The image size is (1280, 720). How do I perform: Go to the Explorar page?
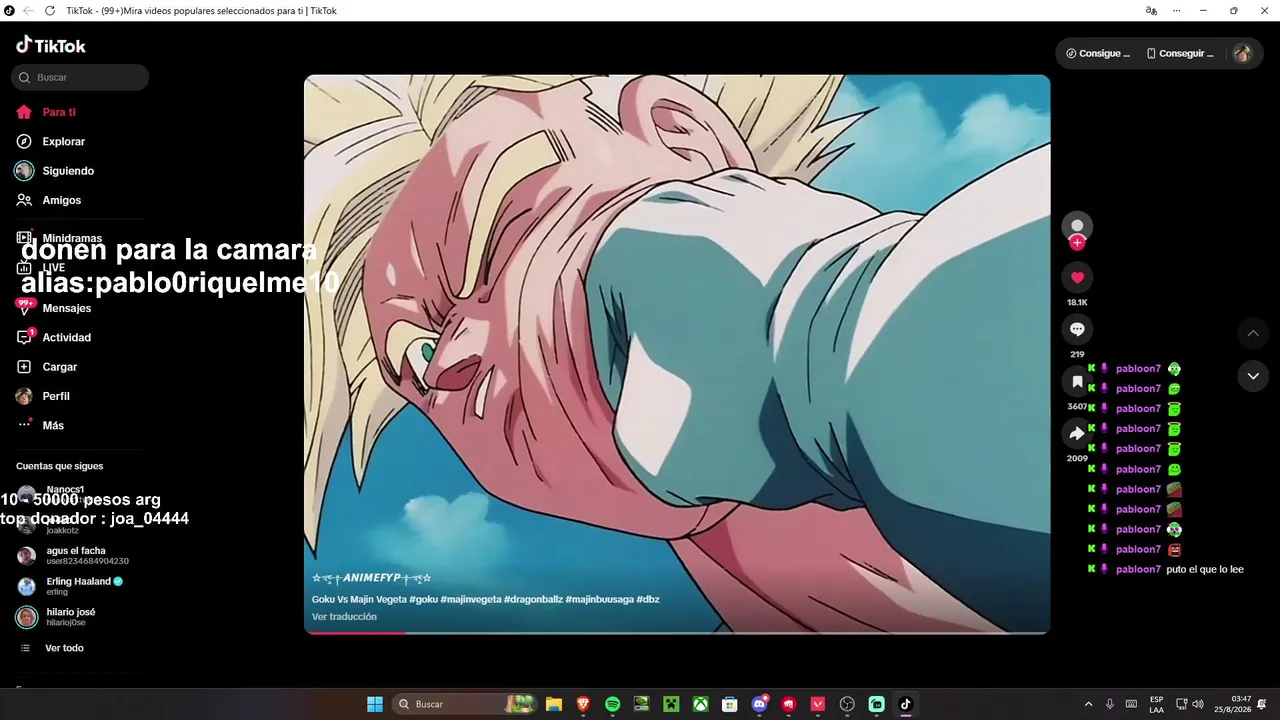tap(50, 142)
